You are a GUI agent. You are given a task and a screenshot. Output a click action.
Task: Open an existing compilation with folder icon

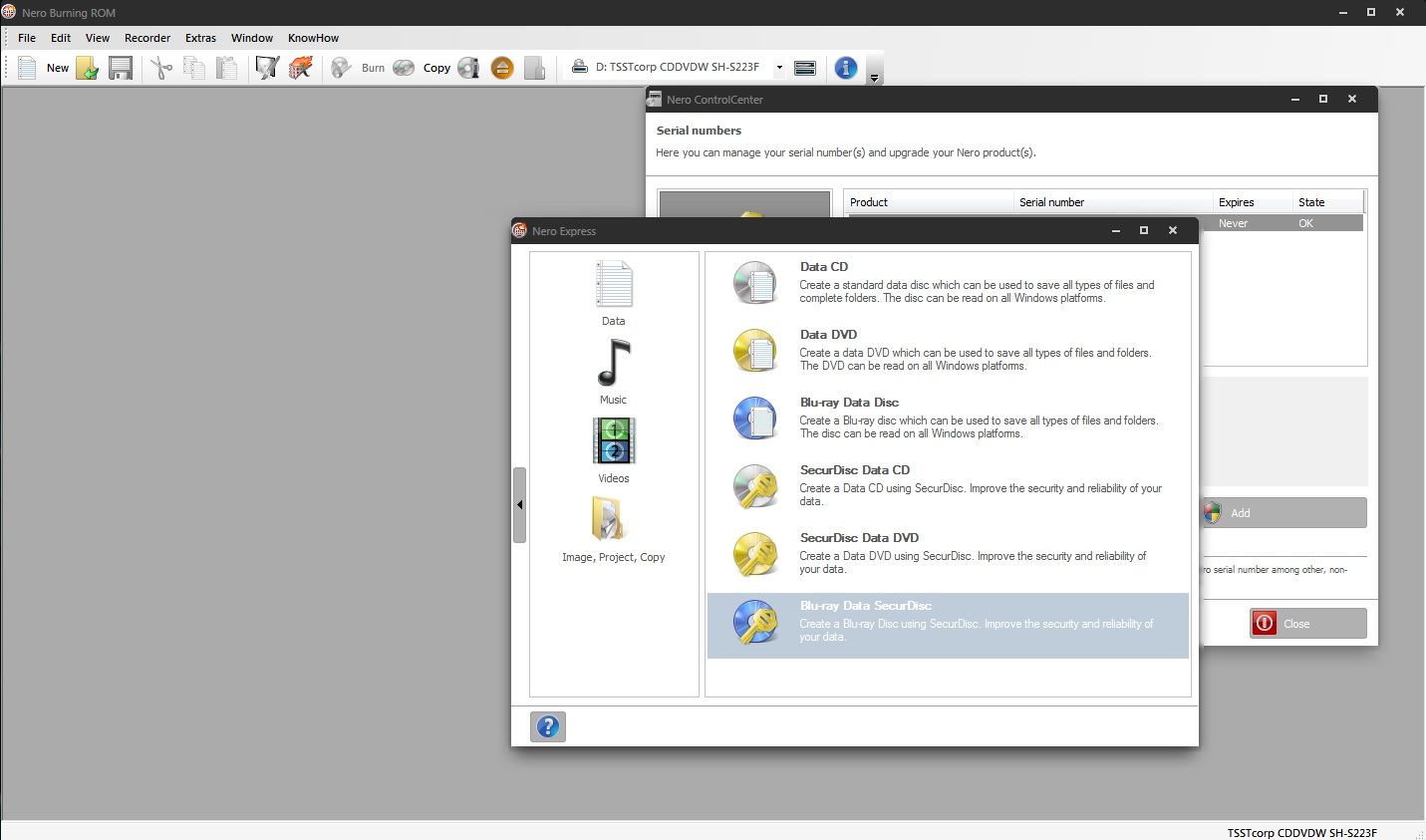tap(88, 68)
